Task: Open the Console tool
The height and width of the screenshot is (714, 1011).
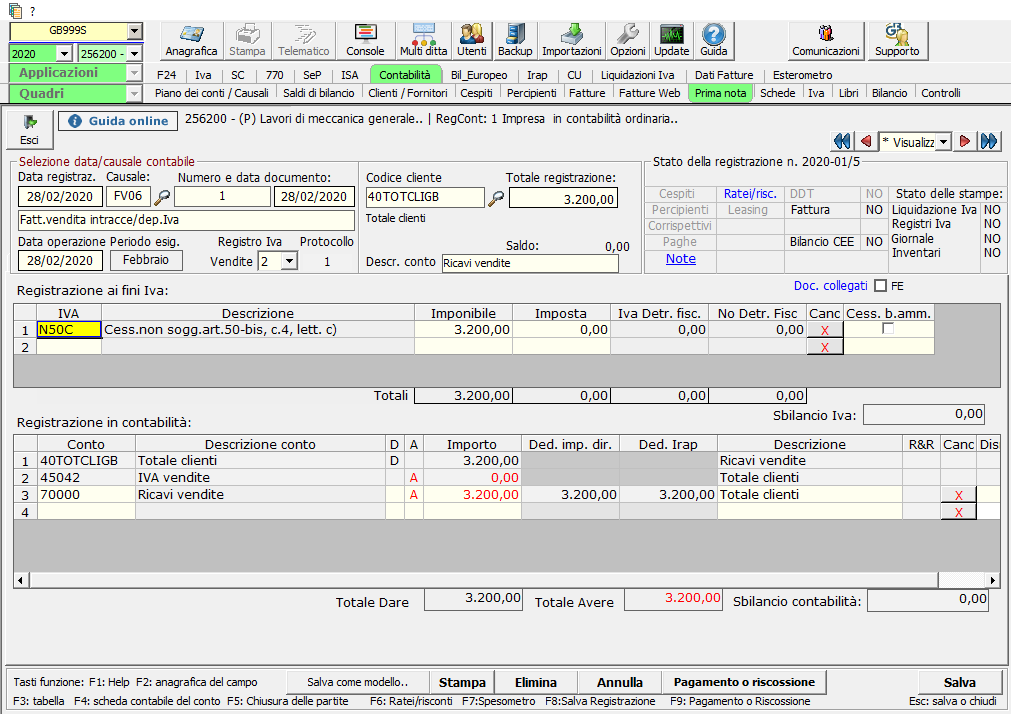Action: pos(365,41)
